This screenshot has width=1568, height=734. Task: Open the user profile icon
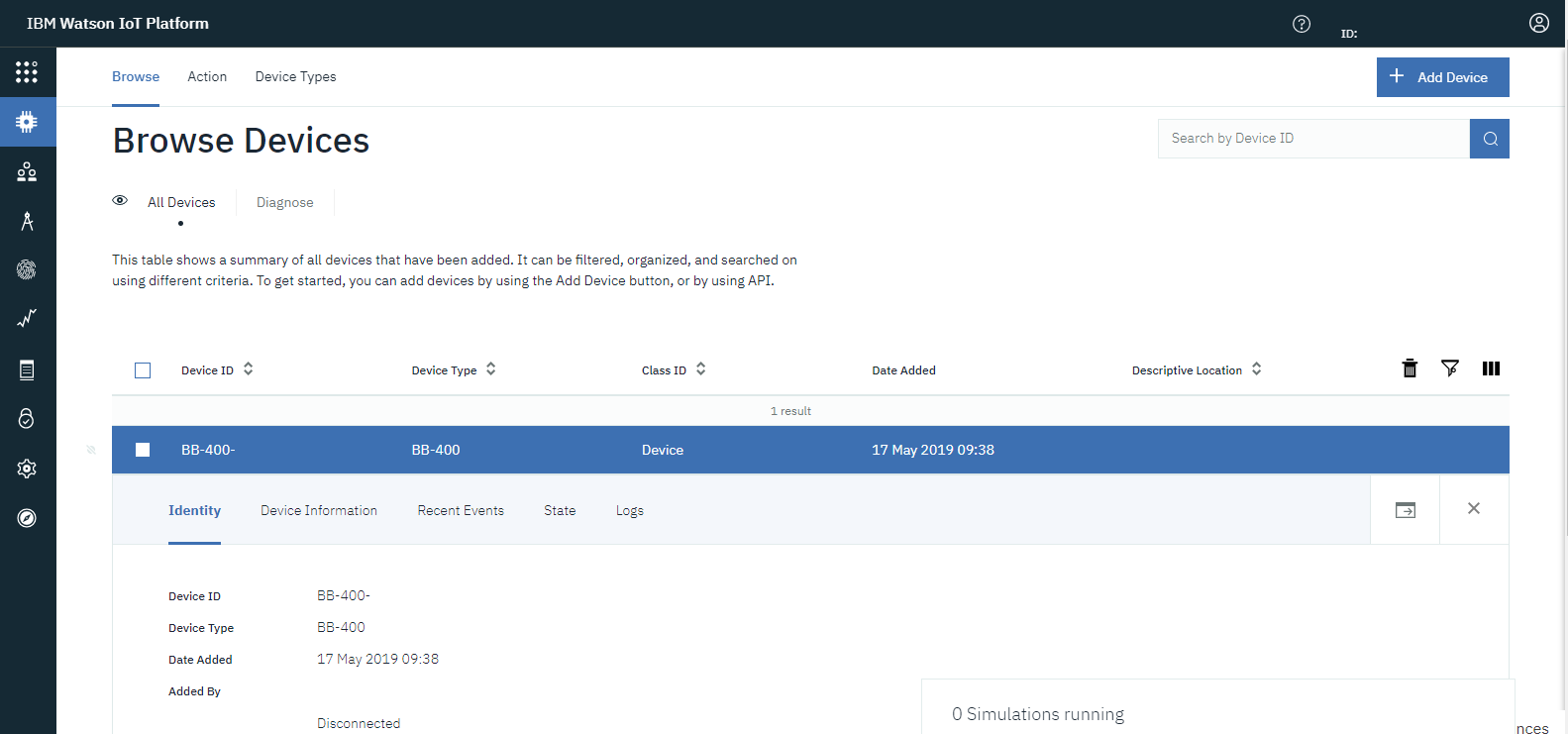pos(1538,23)
